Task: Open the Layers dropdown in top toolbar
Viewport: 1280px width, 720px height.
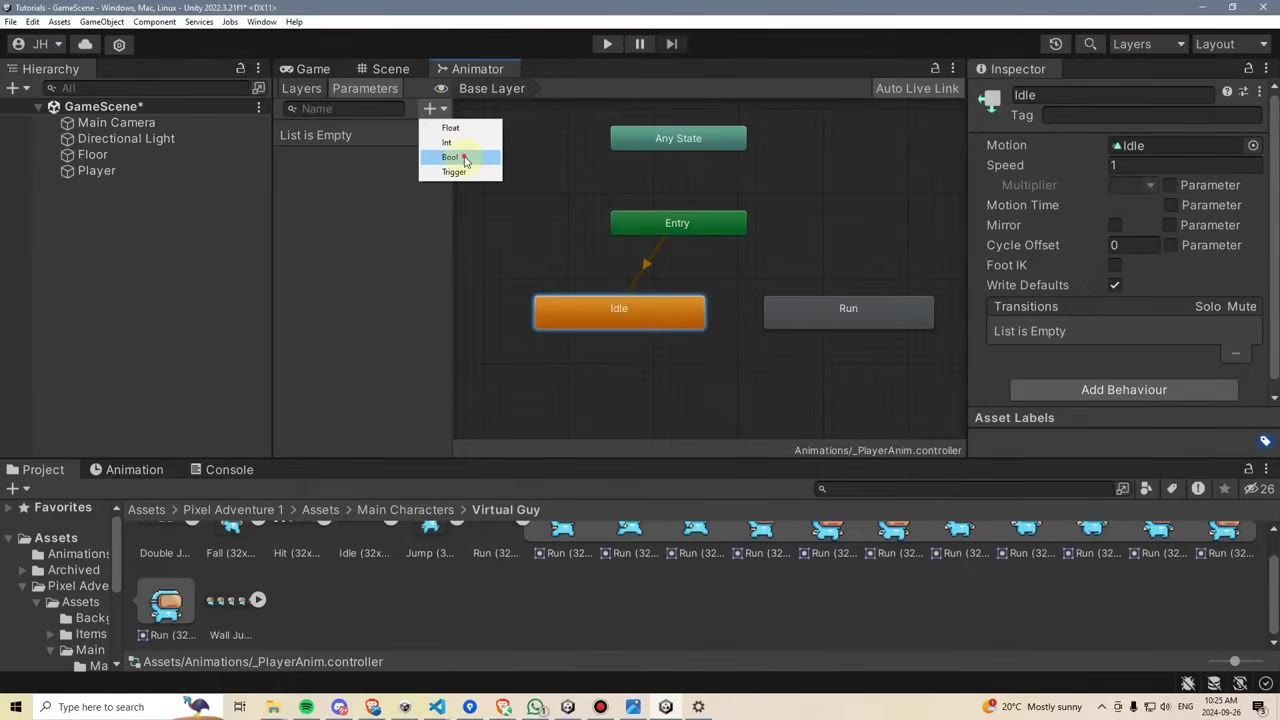Action: tap(1148, 44)
